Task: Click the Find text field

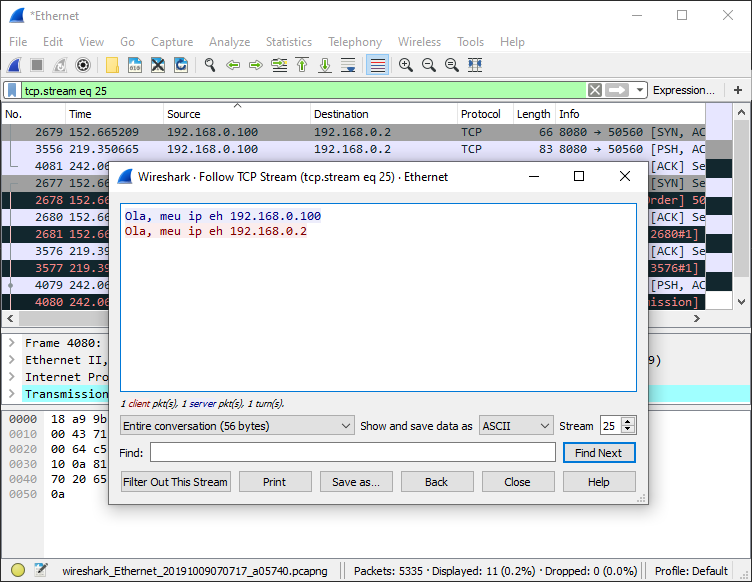Action: click(352, 453)
